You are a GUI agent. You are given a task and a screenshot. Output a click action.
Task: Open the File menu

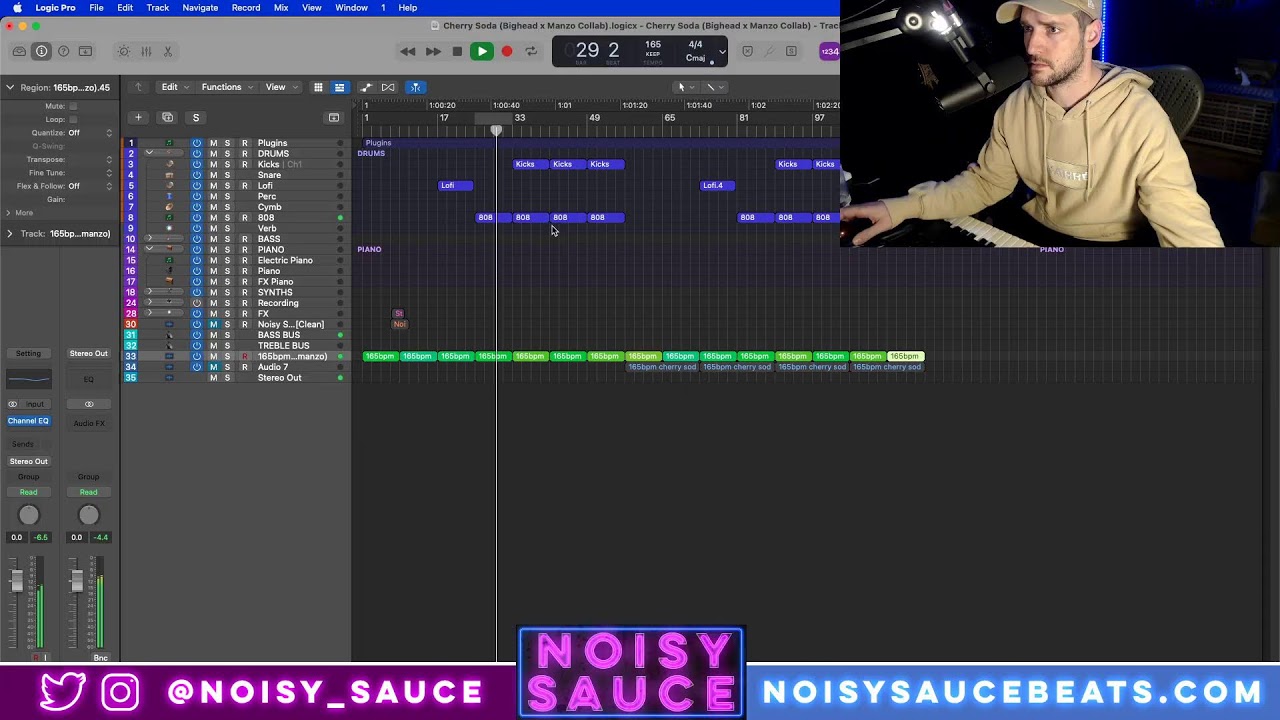tap(96, 8)
